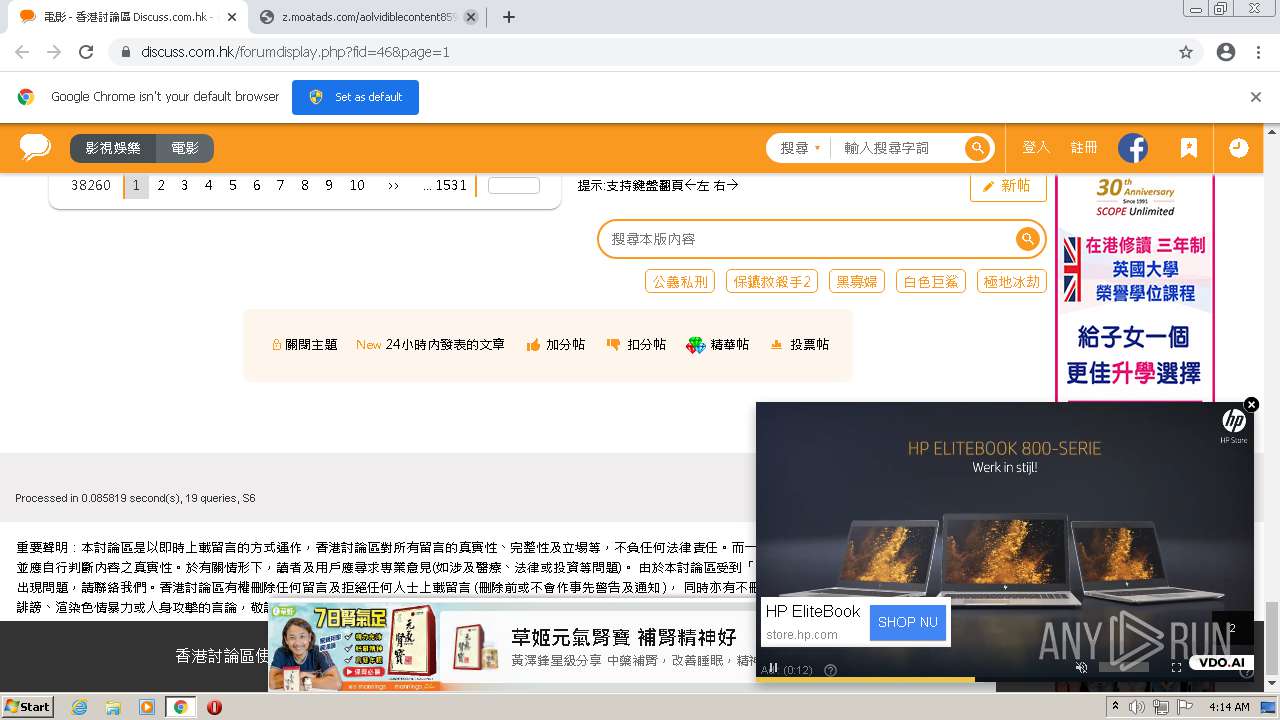Filter by 投票帖

click(x=799, y=344)
